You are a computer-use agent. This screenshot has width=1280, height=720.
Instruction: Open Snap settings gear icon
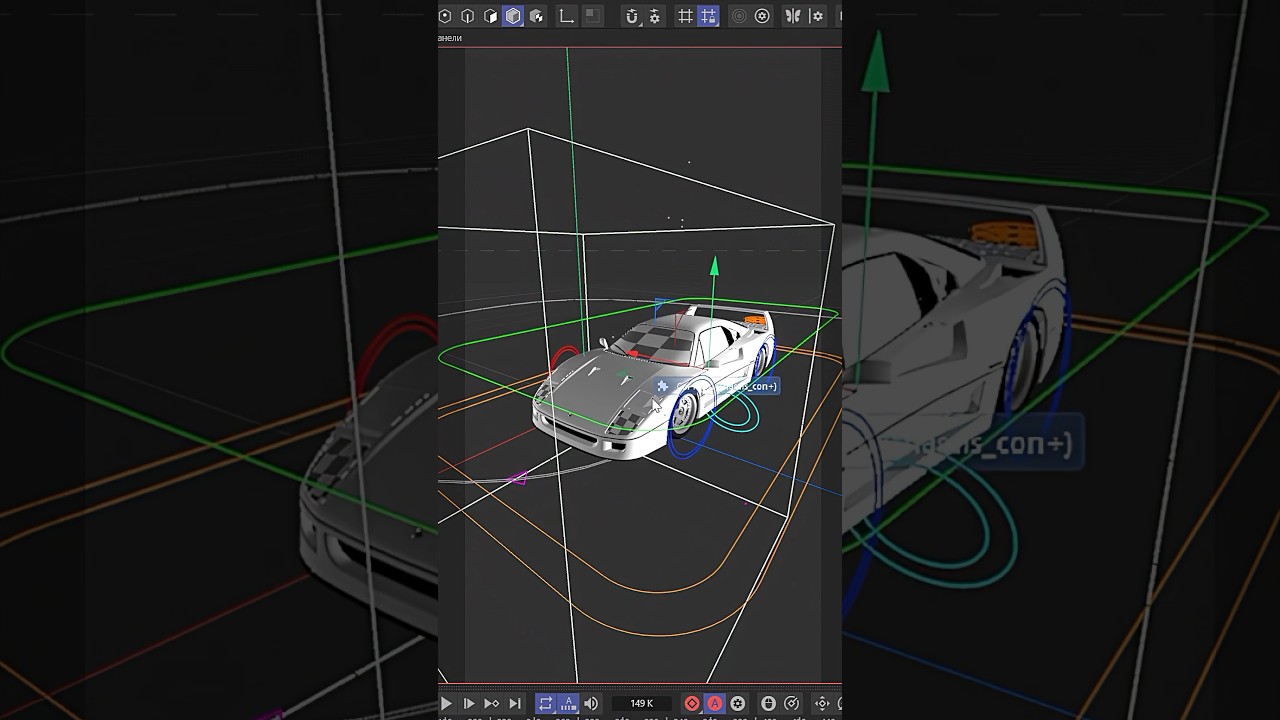[655, 16]
